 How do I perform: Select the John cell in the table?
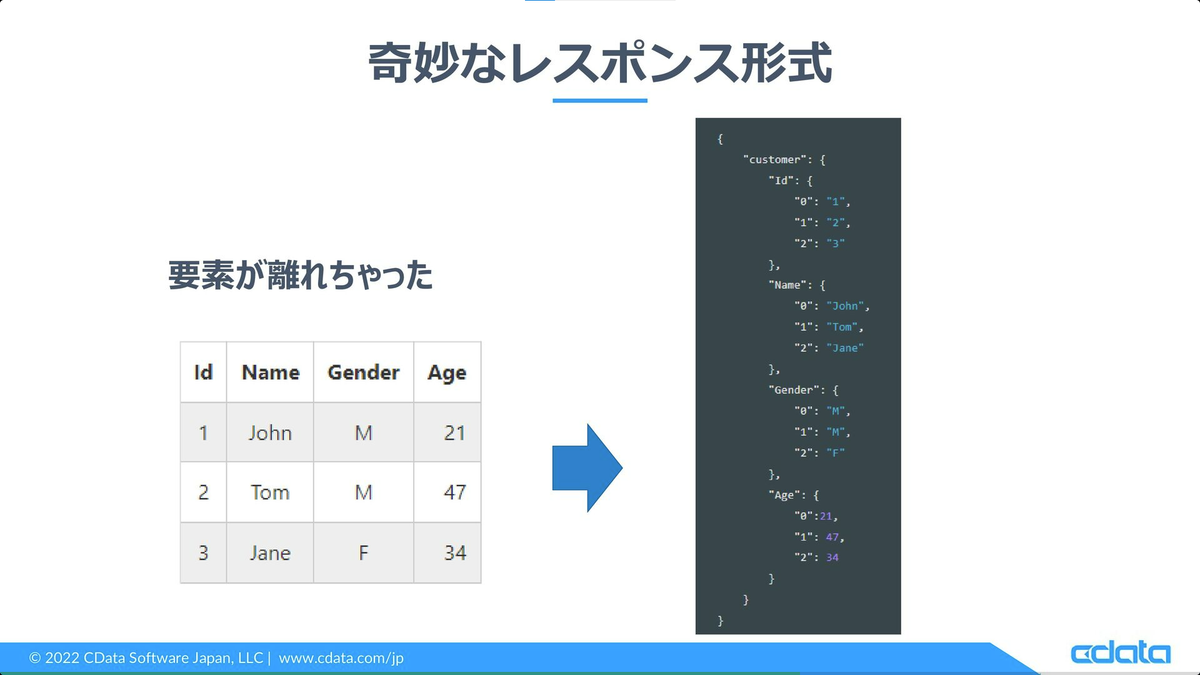[270, 432]
